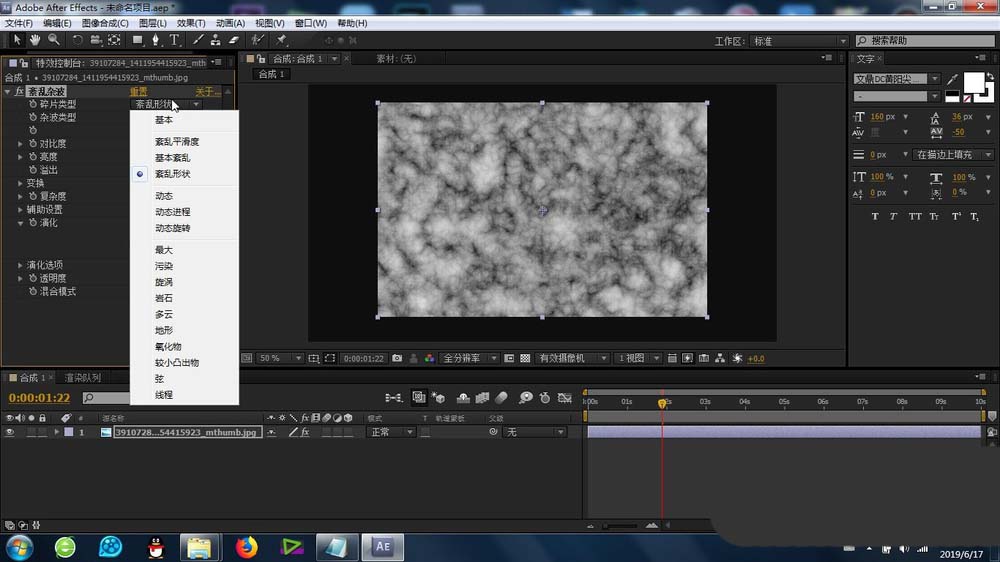Select the Zoom magnifier tool
This screenshot has height=562, width=1000.
(x=53, y=40)
